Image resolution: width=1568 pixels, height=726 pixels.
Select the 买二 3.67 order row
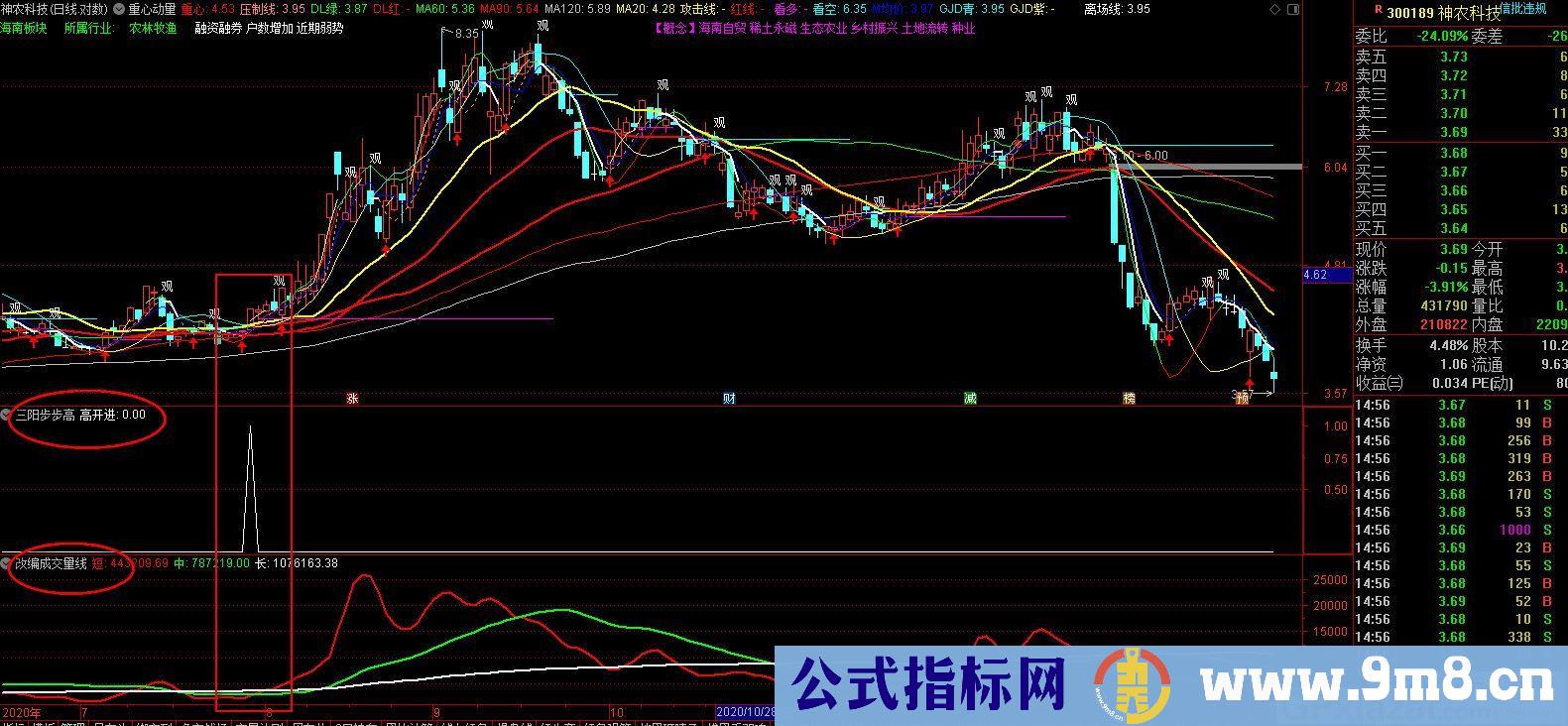[x=1461, y=172]
